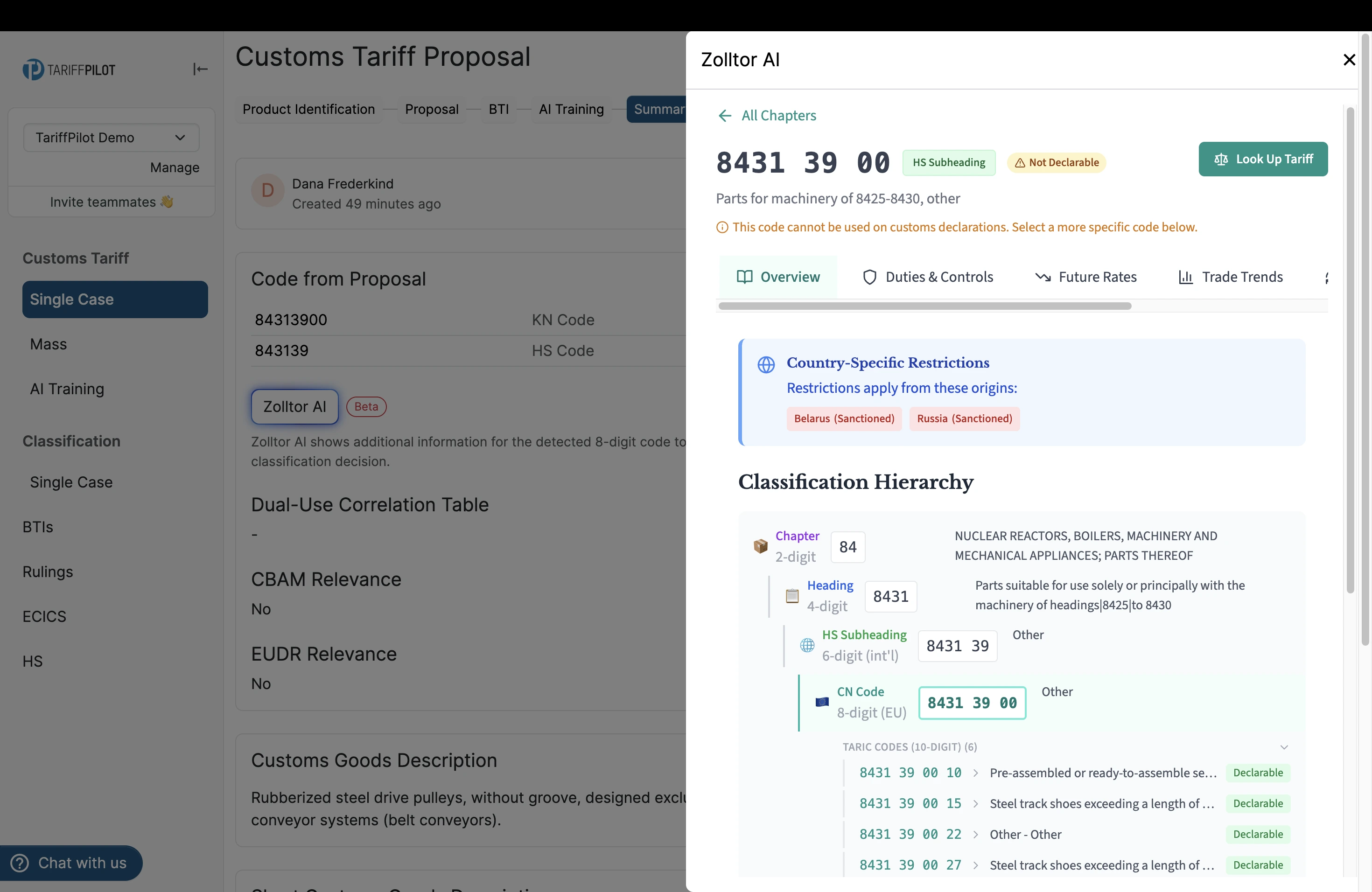
Task: Collapse the TARIC Codes list chevron
Action: point(1284,747)
